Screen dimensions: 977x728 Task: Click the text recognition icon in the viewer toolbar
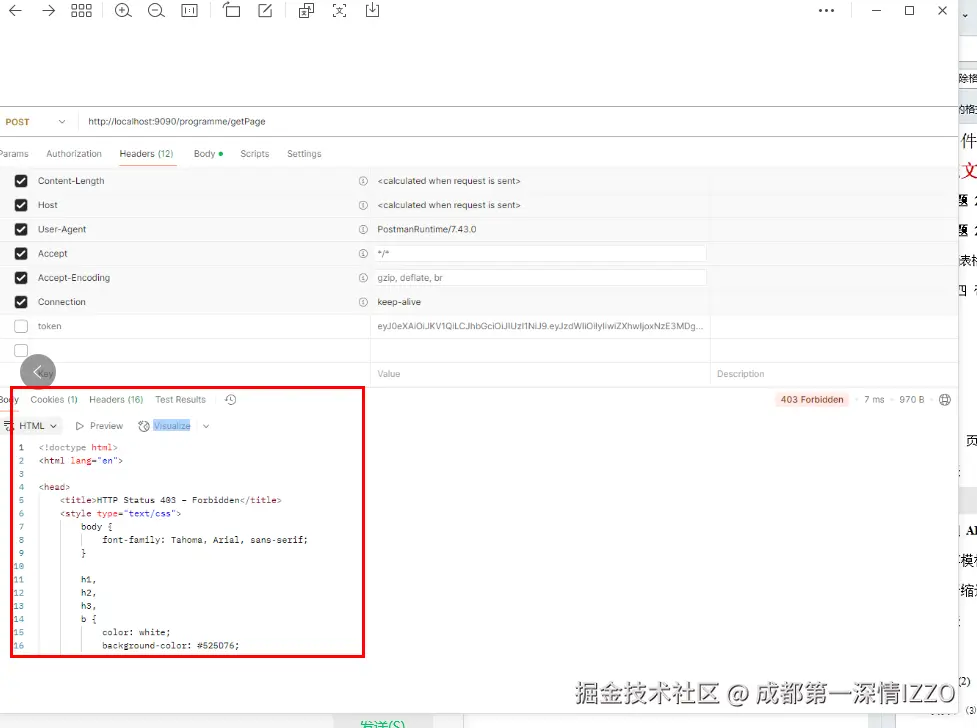[307, 11]
